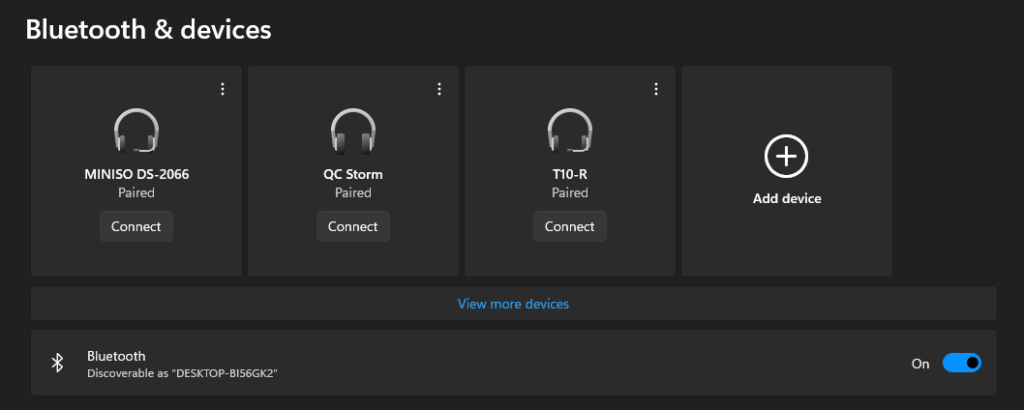Image resolution: width=1024 pixels, height=410 pixels.
Task: Open more options for MINISO DS-2066
Action: point(222,89)
